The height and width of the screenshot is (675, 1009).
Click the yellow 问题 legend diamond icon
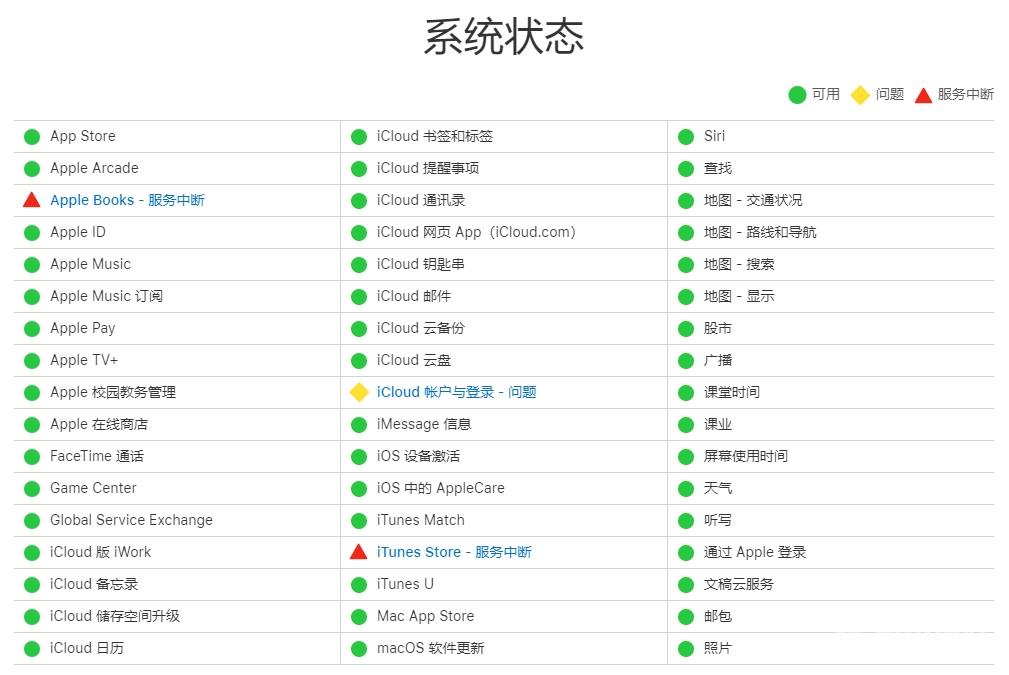point(860,95)
